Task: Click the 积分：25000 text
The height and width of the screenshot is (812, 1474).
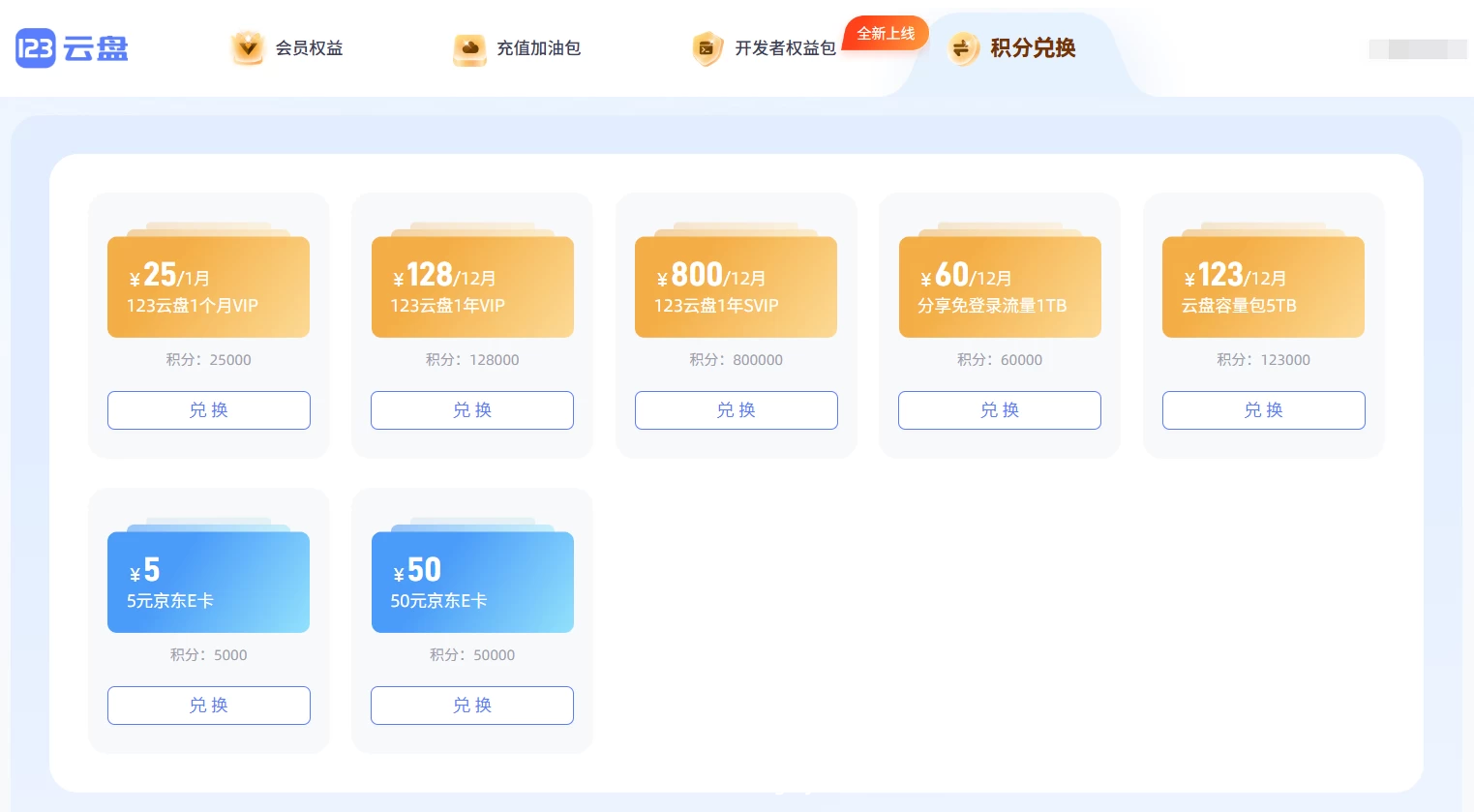Action: (x=209, y=360)
